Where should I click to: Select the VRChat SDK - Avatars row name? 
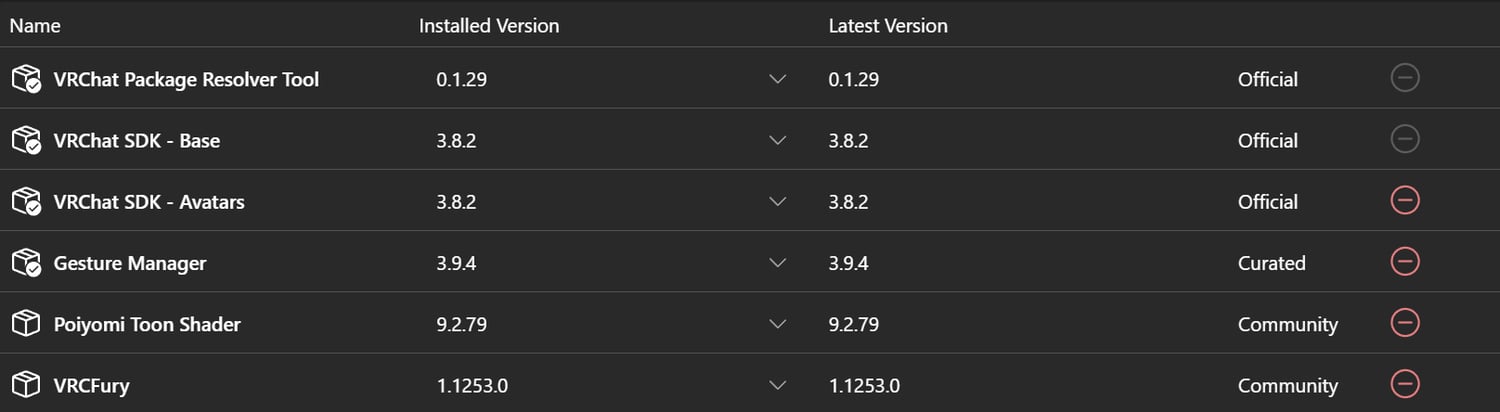tap(148, 202)
